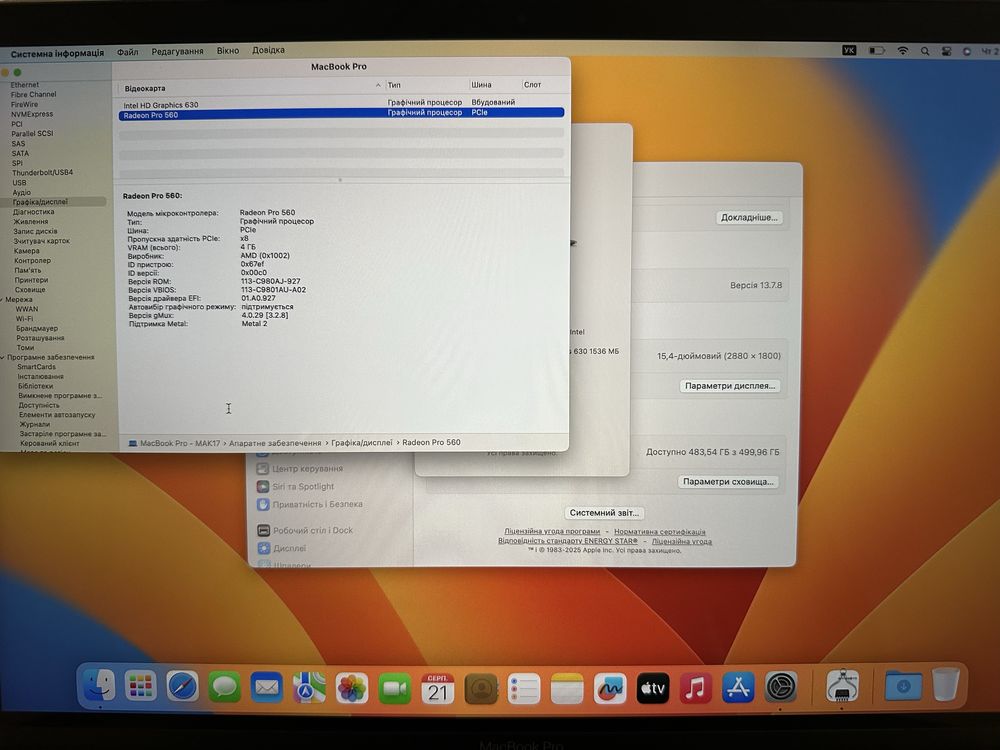Click the Тип column header
Image resolution: width=1000 pixels, height=750 pixels.
tap(394, 85)
